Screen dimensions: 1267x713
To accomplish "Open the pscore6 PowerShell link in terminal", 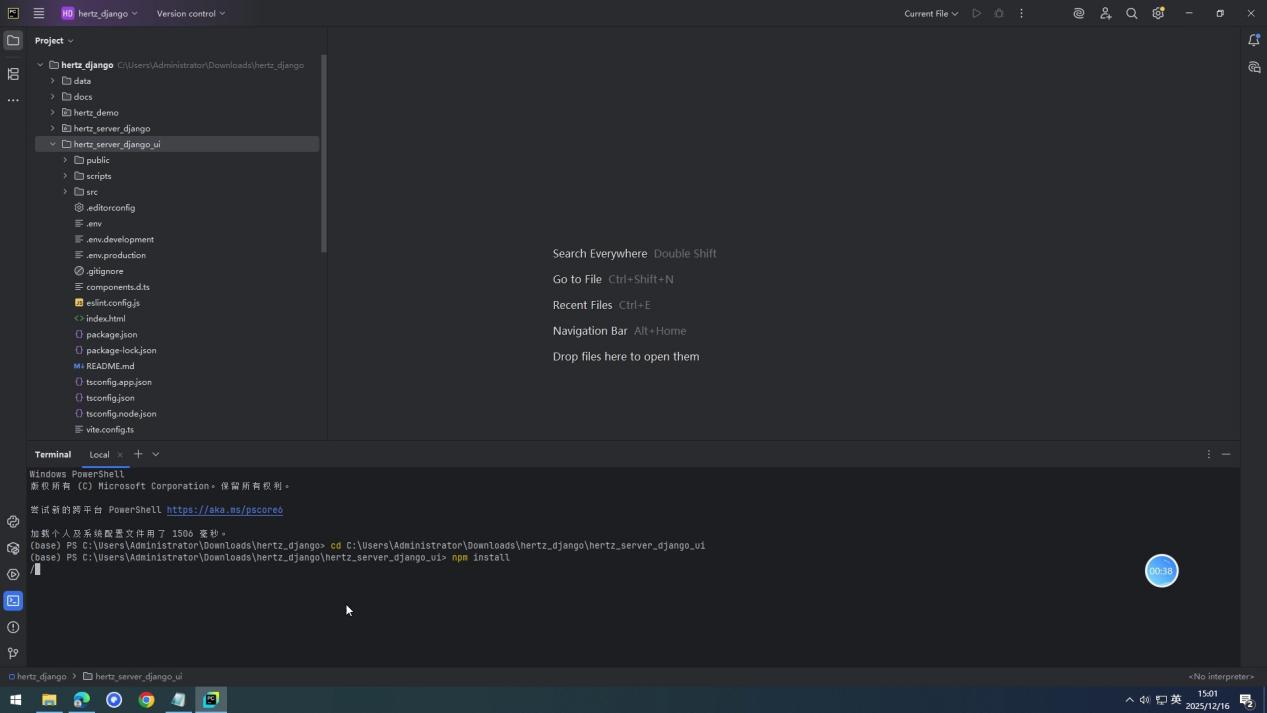I will [x=225, y=509].
